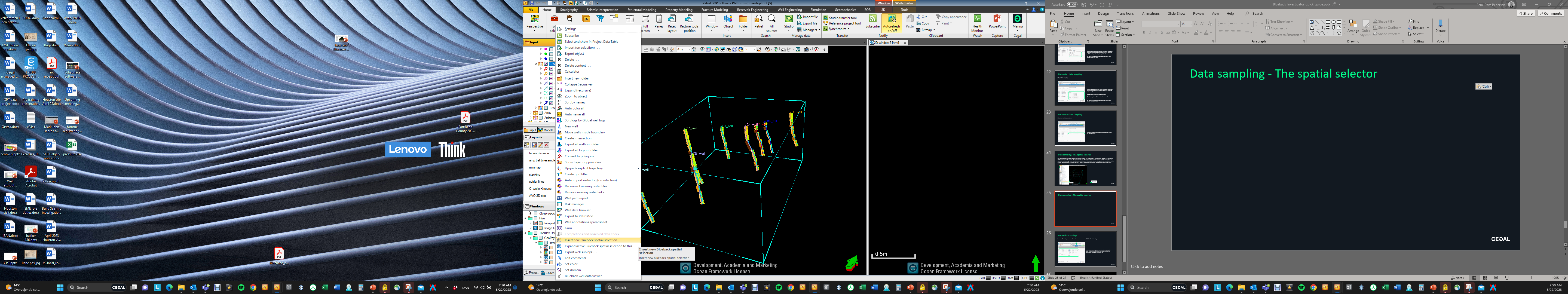The width and height of the screenshot is (1568, 294).
Task: Toggle the Cursor tracker checkbox in Windows pane
Action: [x=536, y=213]
